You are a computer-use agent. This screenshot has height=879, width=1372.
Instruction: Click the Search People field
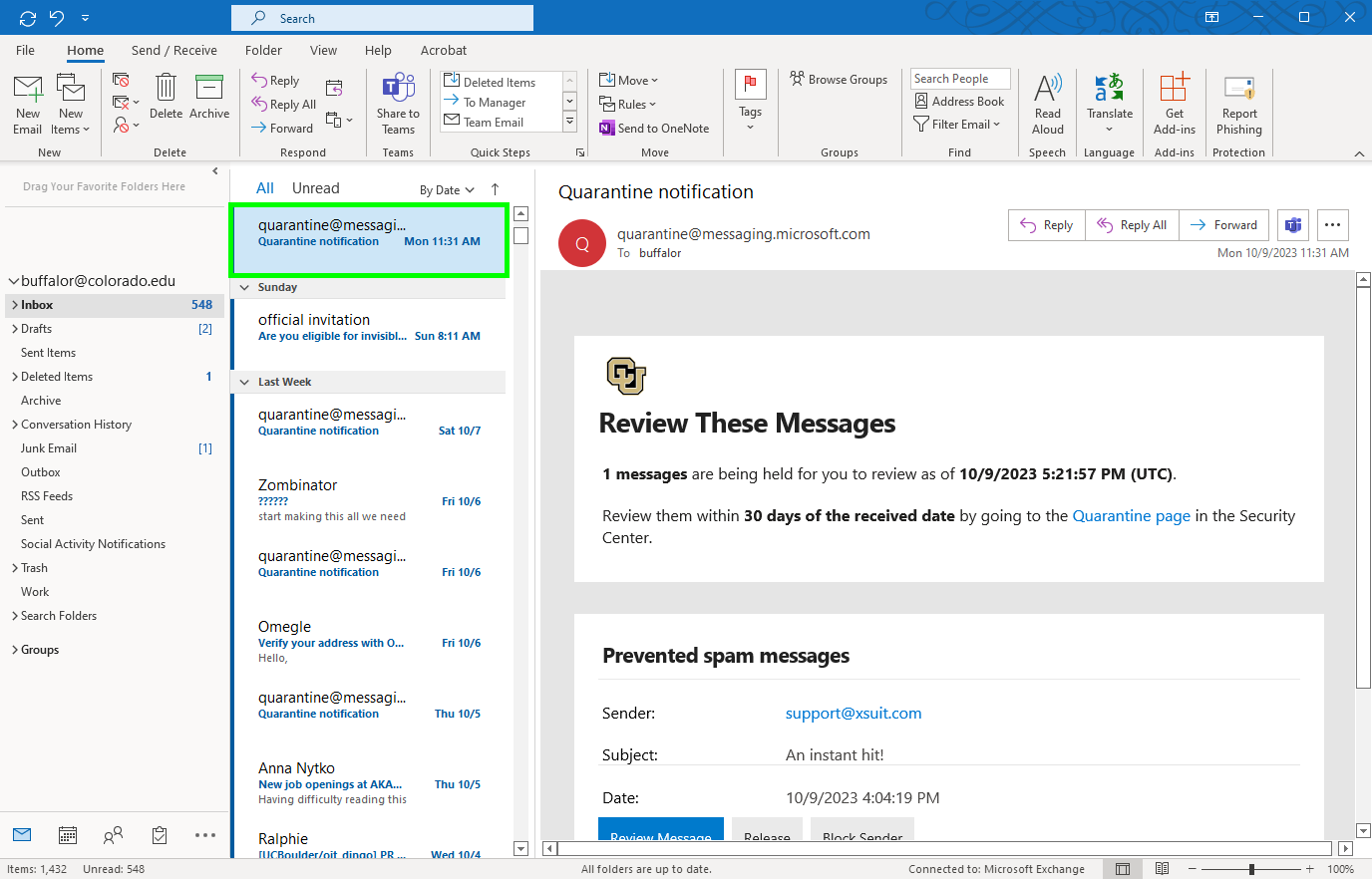point(960,79)
